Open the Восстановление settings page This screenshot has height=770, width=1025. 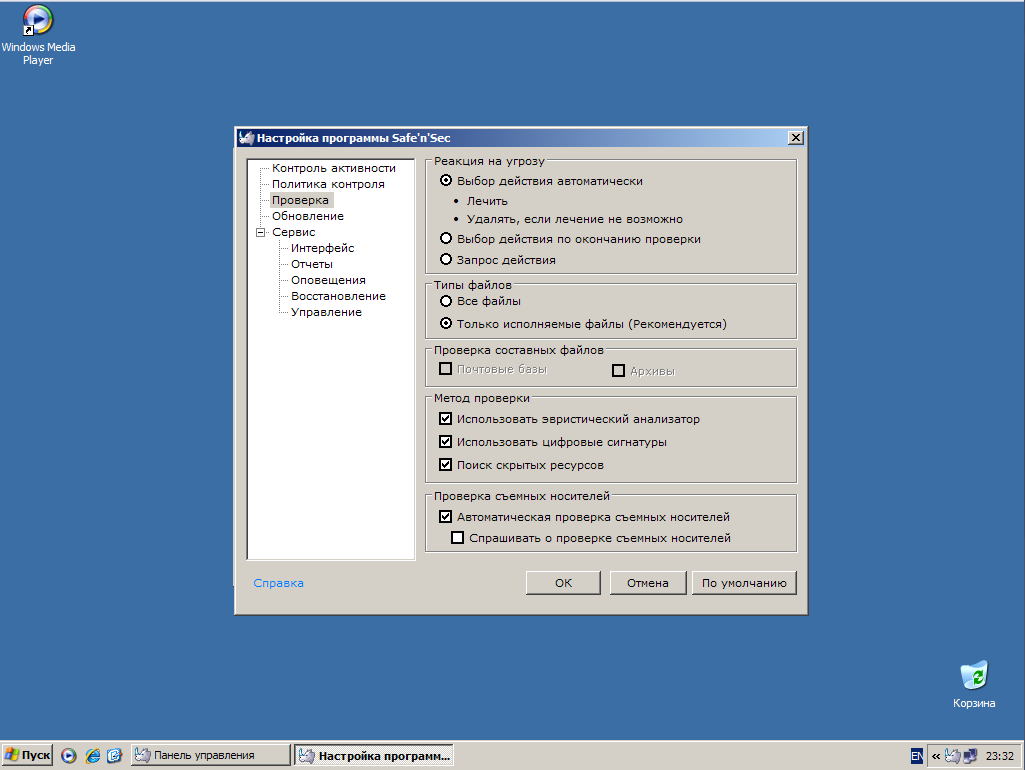338,296
